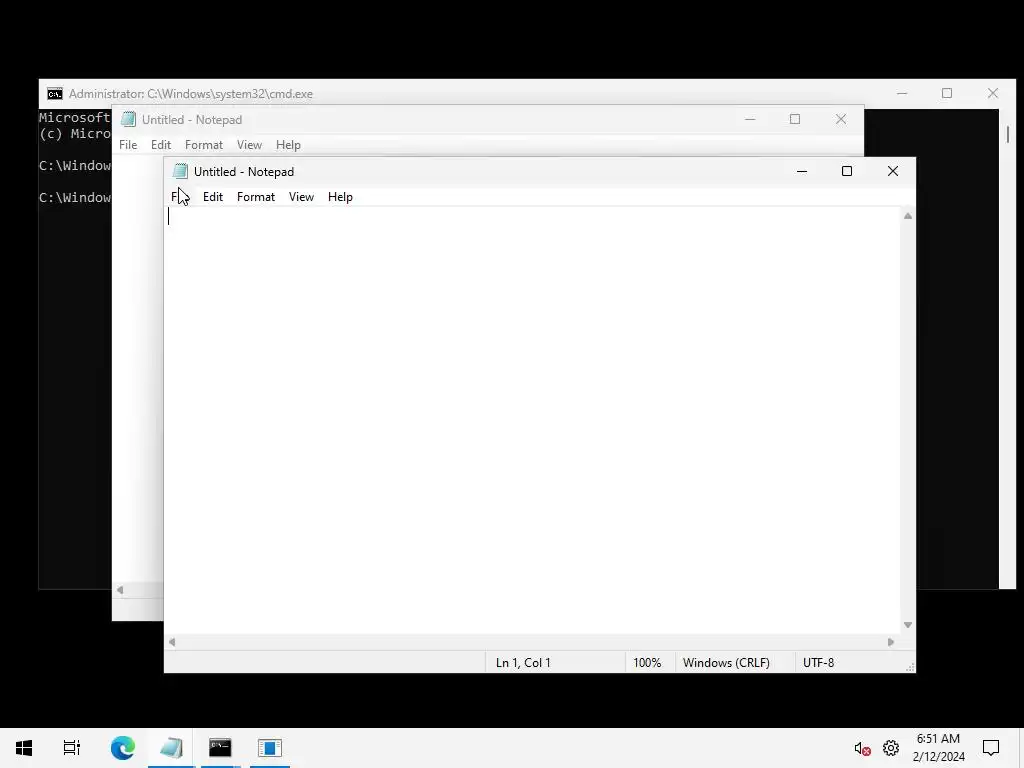This screenshot has width=1024, height=768.
Task: Click the front Notepad title bar icon
Action: pos(180,171)
